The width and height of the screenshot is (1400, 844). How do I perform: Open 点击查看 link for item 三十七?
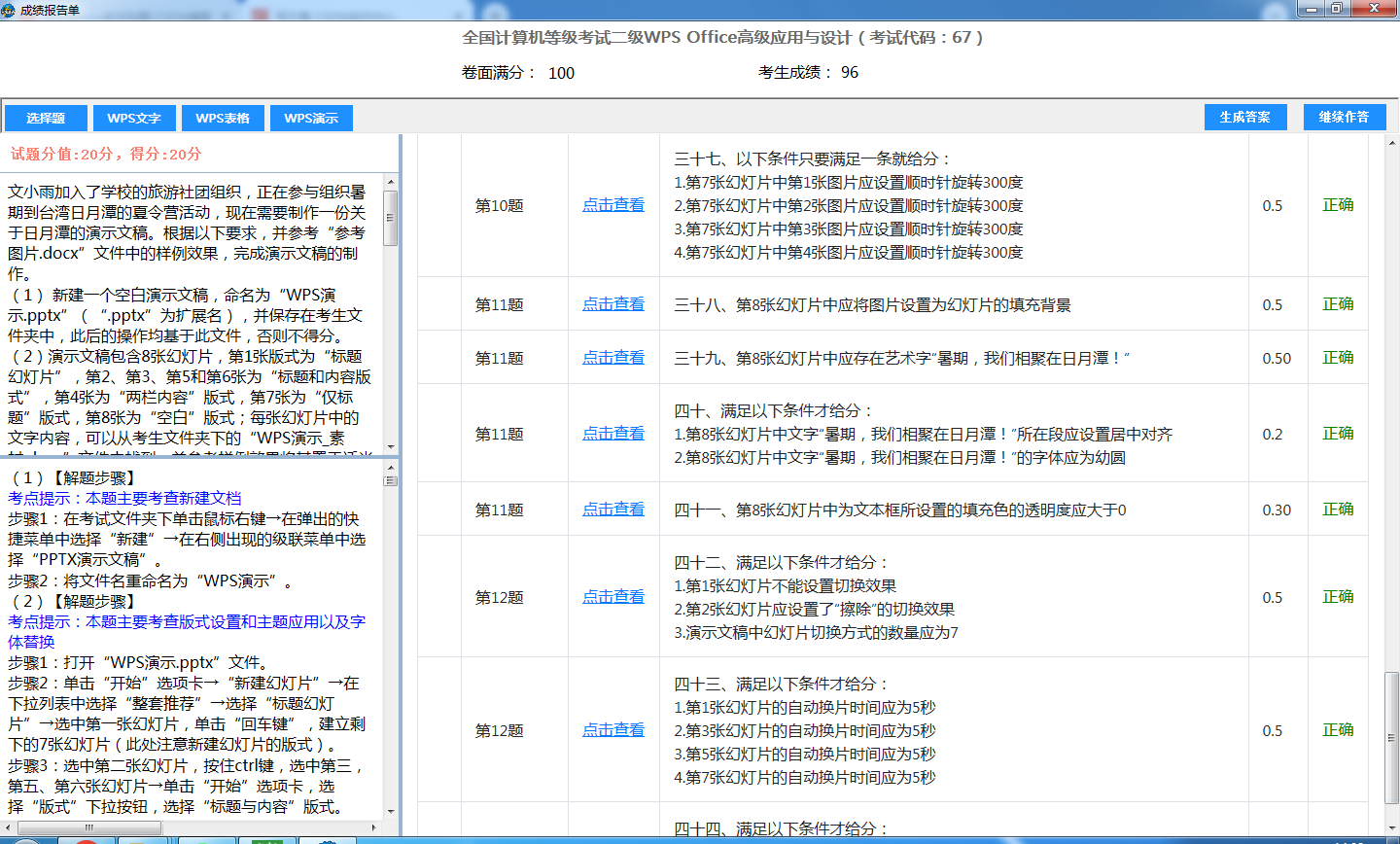pyautogui.click(x=613, y=205)
